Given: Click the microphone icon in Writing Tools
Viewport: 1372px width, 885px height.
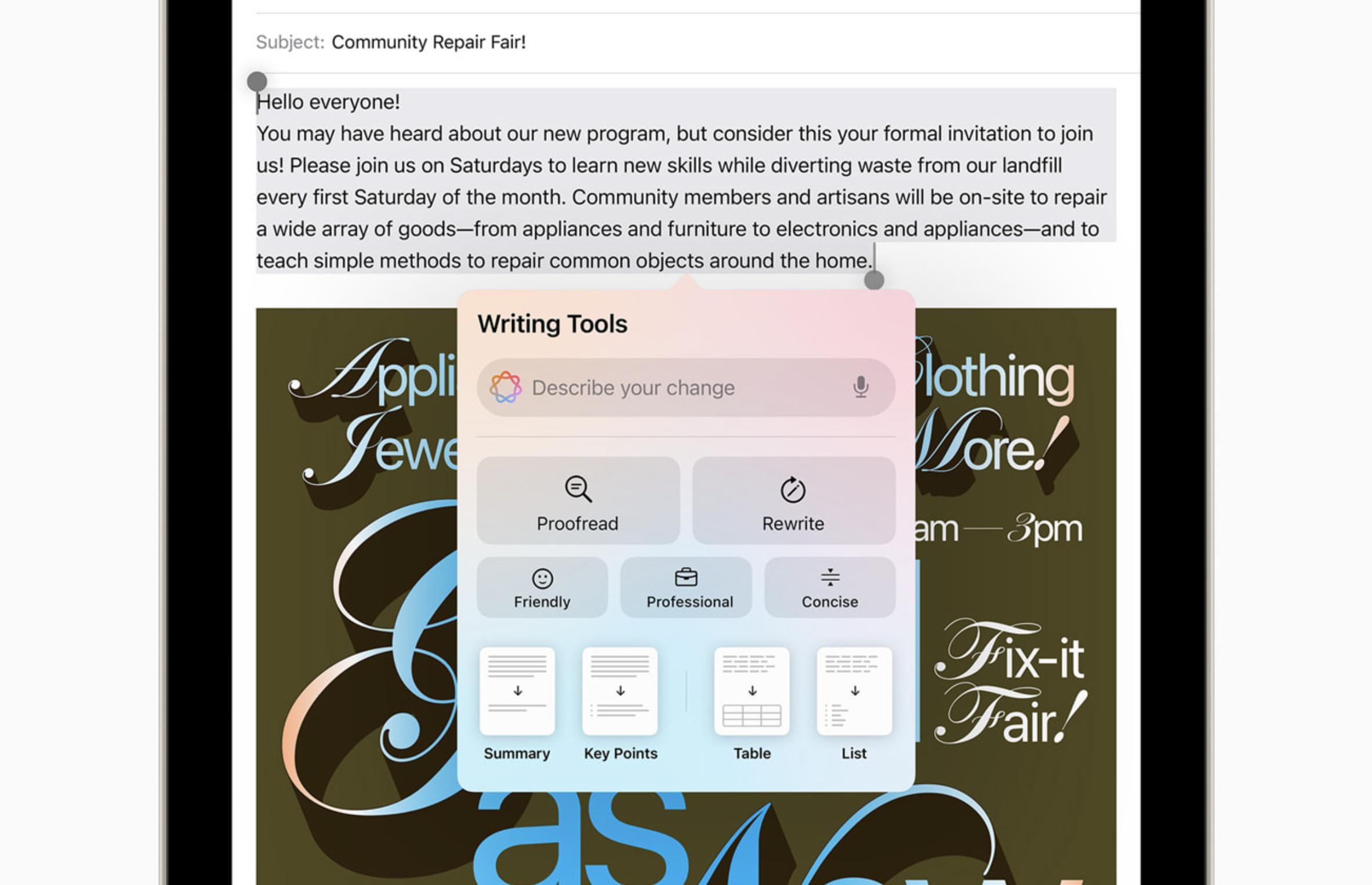Looking at the screenshot, I should click(x=860, y=386).
